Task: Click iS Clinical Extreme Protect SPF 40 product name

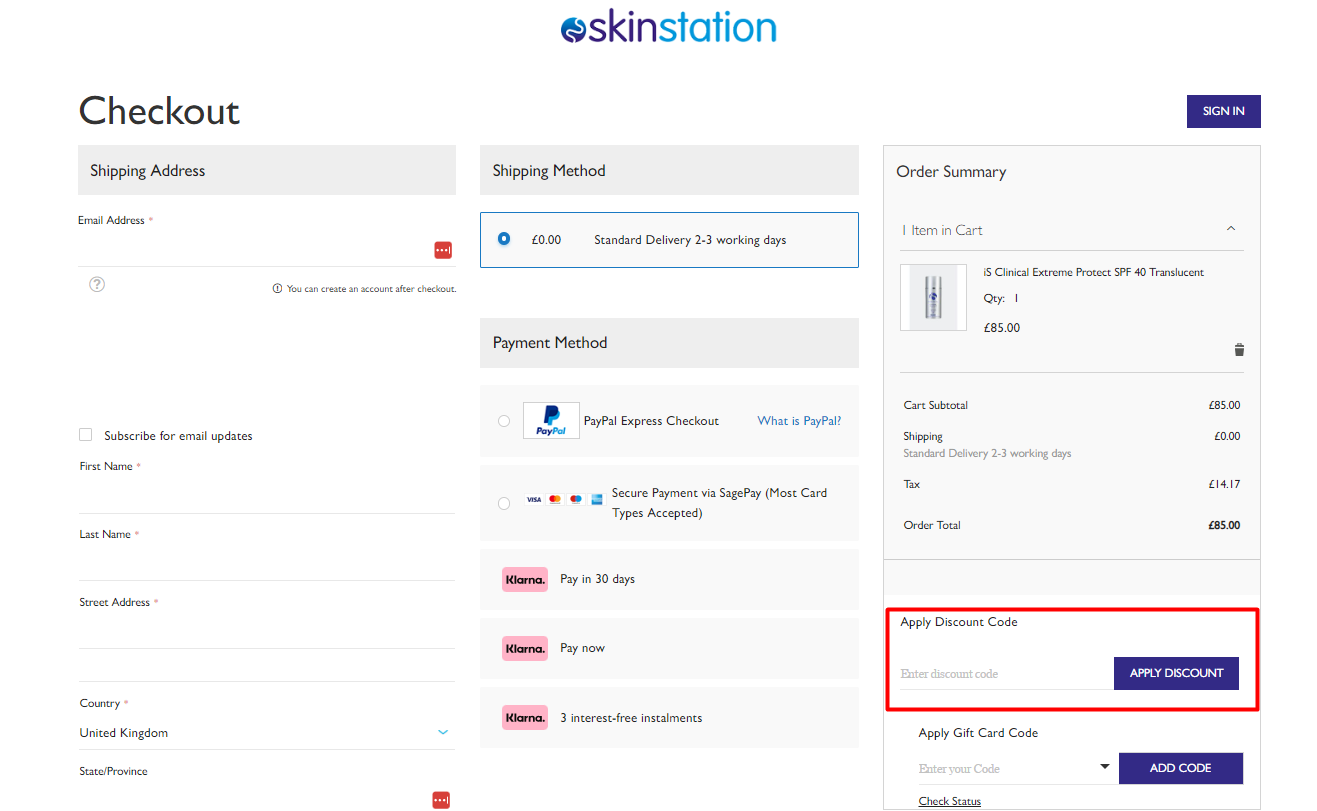Action: pos(1094,272)
